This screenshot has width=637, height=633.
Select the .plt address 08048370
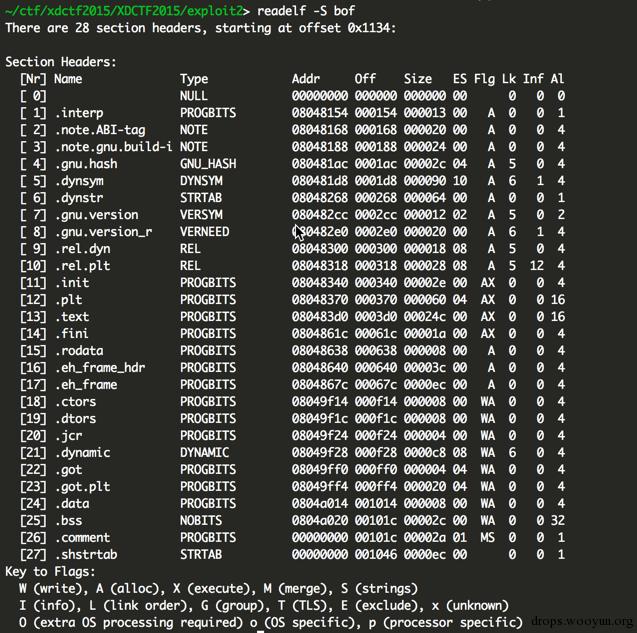(x=320, y=300)
